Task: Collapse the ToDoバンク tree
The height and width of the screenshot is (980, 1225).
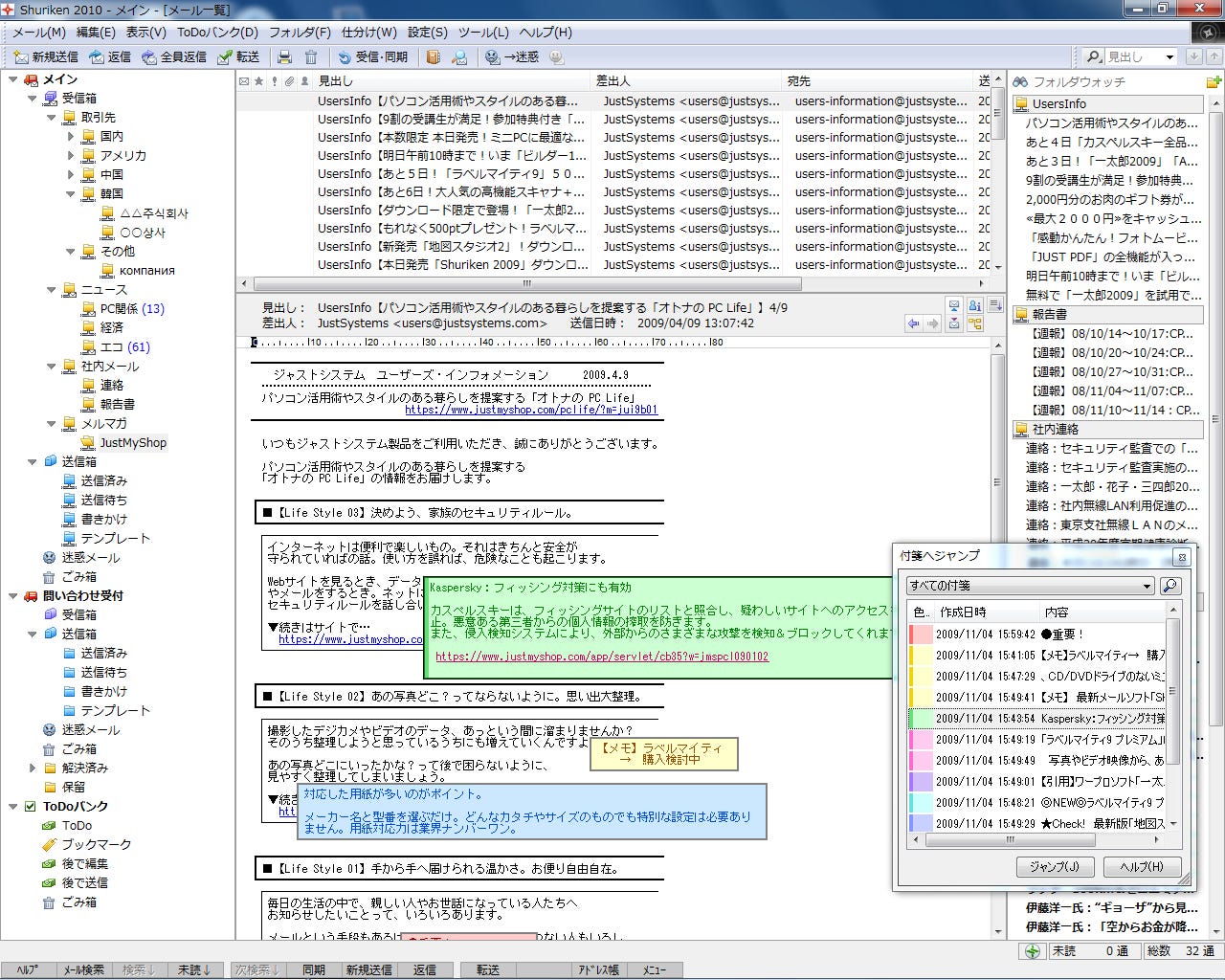Action: 13,807
